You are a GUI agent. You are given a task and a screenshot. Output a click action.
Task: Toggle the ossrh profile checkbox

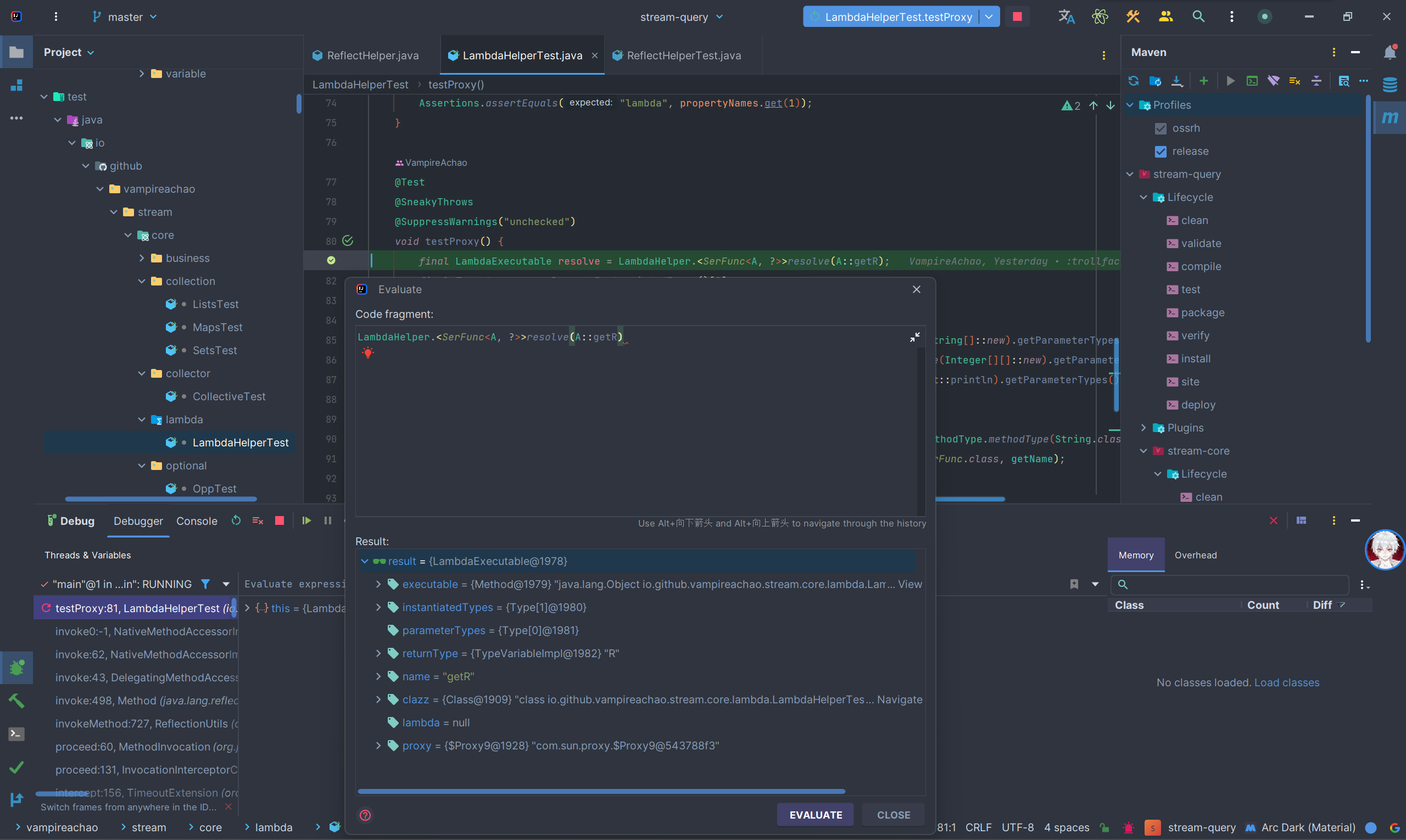point(1160,128)
